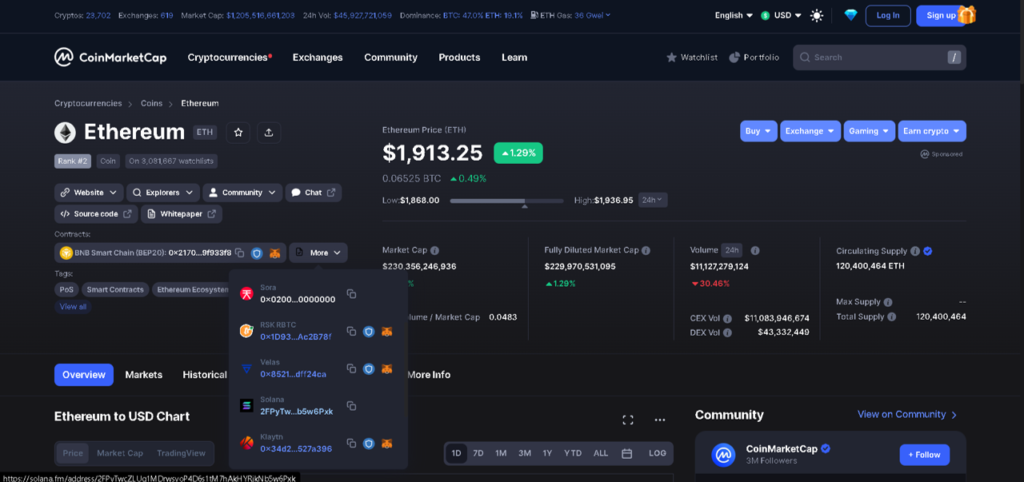Click the Max Supply info icon
1024x482 pixels.
888,302
